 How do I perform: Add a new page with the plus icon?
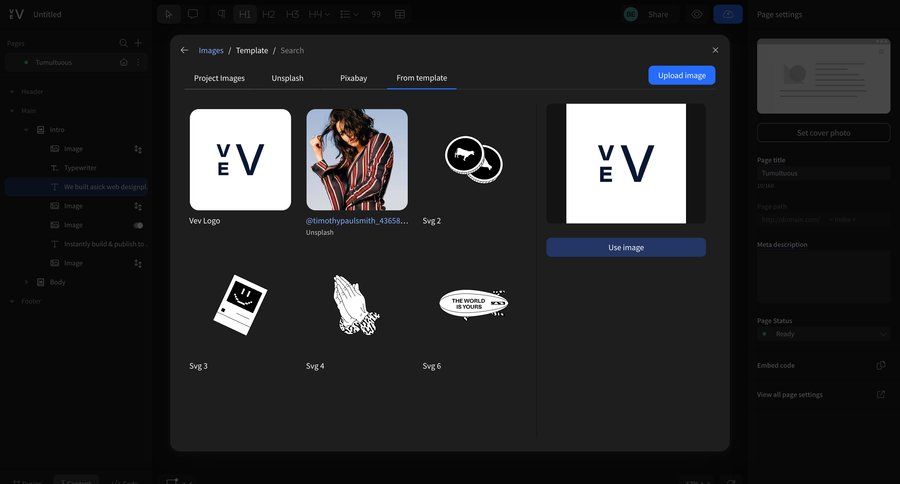click(x=138, y=43)
